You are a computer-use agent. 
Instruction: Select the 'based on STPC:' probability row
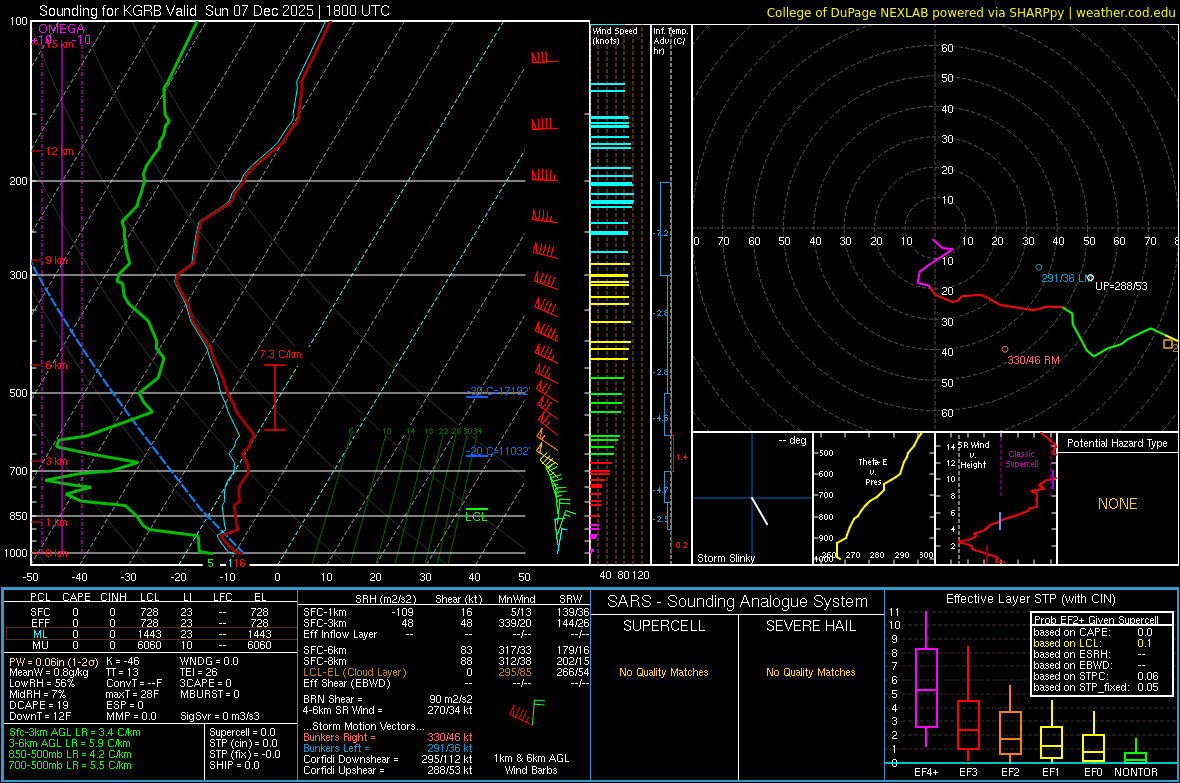(1096, 676)
